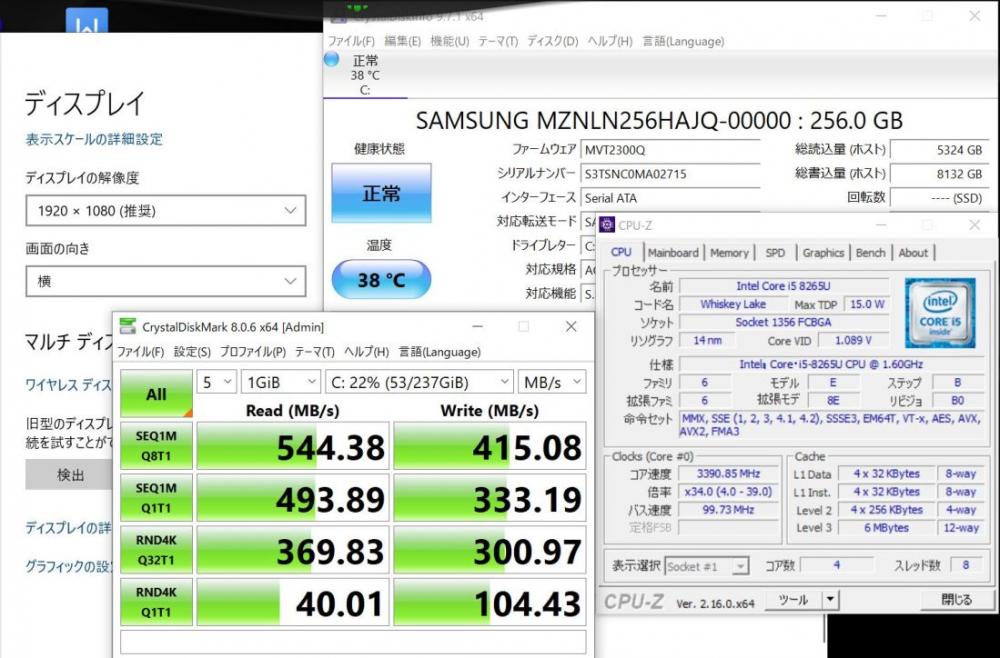Select the CPU tab in CPU-Z
1000x658 pixels.
(x=621, y=252)
